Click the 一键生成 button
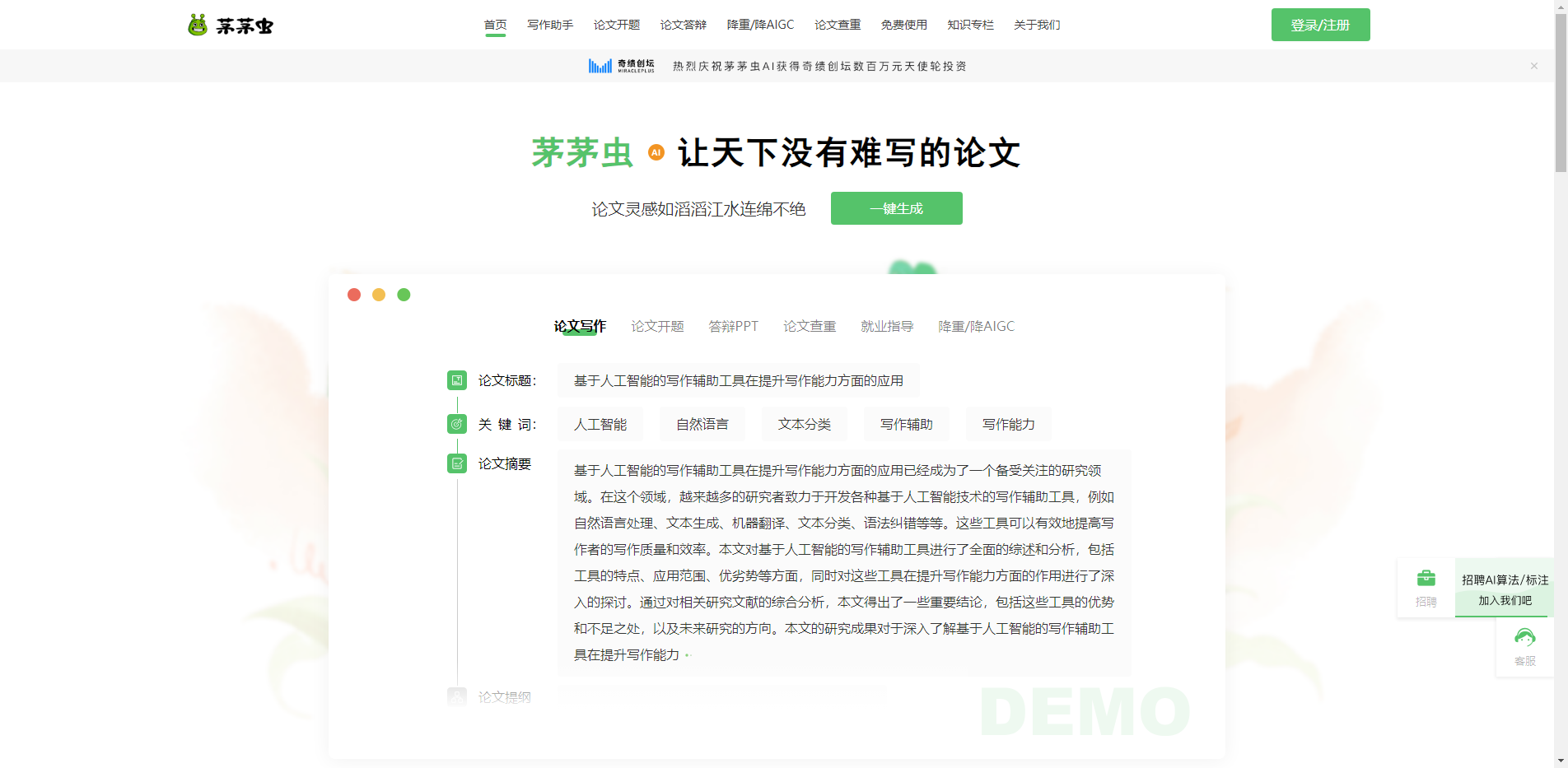 coord(897,208)
